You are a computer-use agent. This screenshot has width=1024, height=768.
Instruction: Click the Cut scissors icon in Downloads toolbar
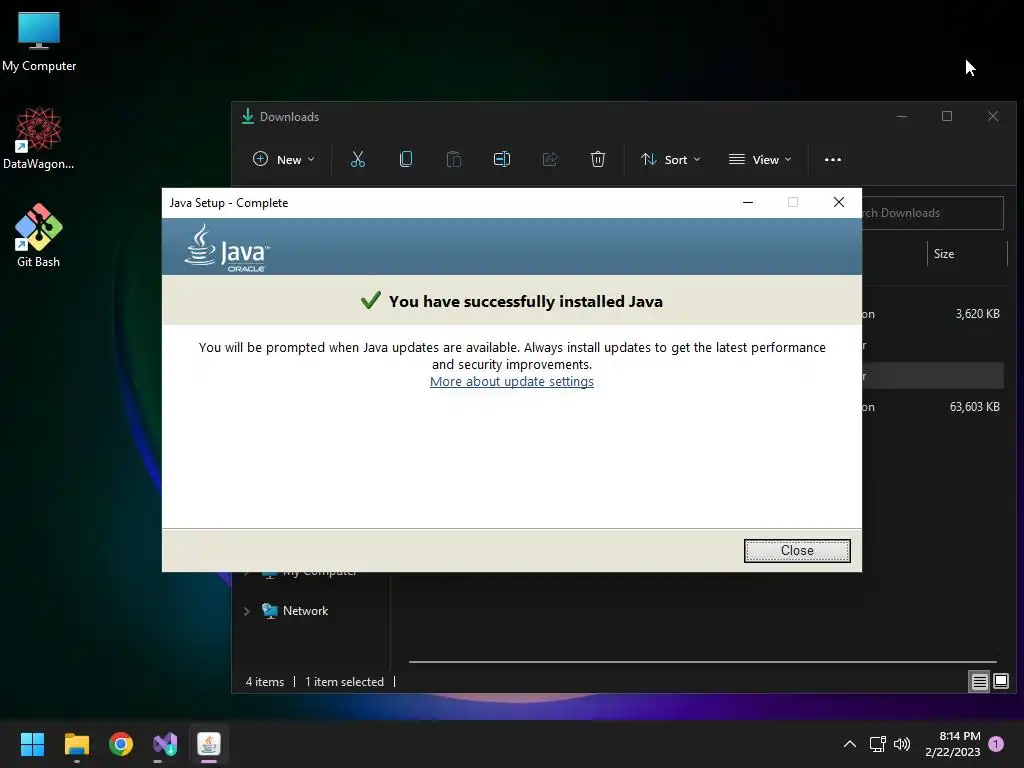pos(358,159)
